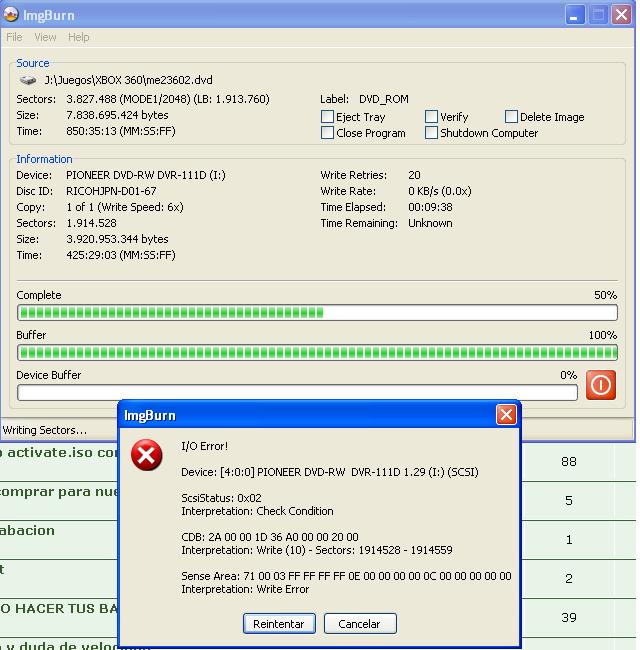Click the Write Rate value 0 KB/s (0.0x)
The height and width of the screenshot is (650, 640).
[440, 191]
